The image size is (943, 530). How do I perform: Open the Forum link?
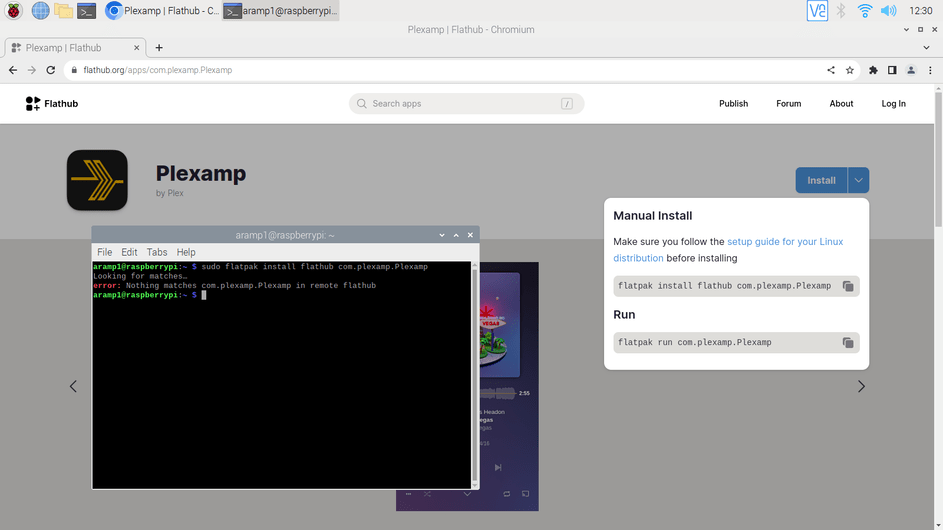pos(788,103)
